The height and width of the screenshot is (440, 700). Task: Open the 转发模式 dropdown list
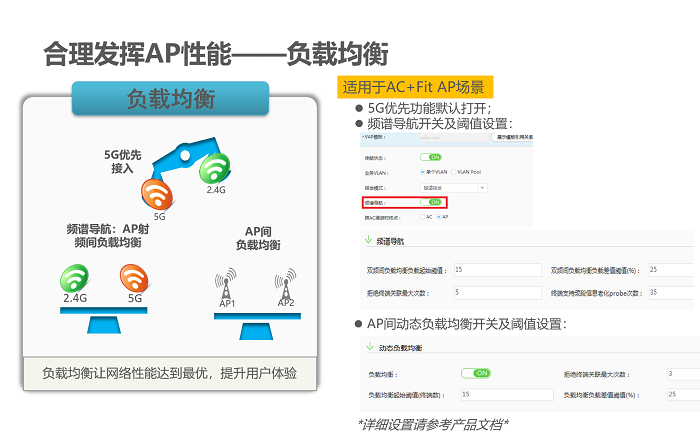tap(455, 186)
